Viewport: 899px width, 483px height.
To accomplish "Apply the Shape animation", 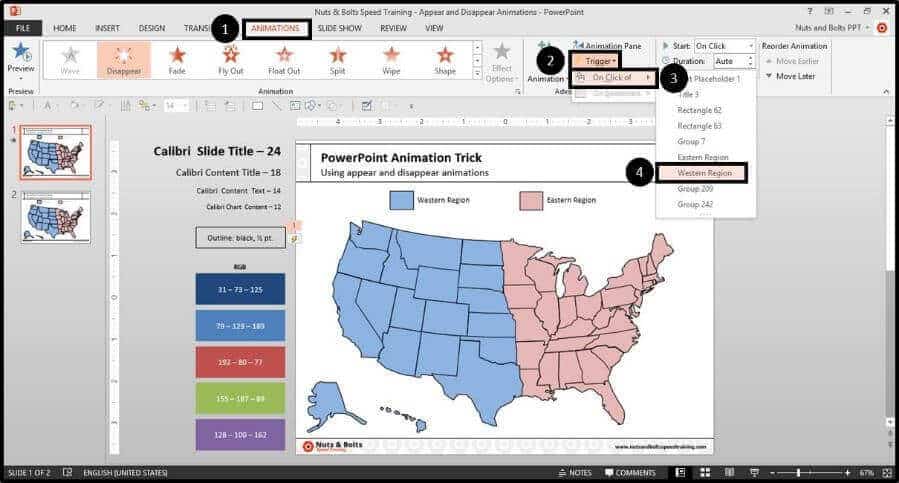I will tap(445, 60).
